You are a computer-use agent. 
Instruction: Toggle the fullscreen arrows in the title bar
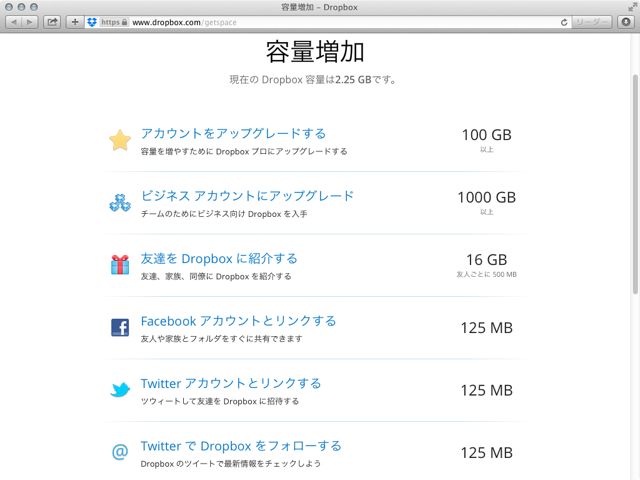coord(632,7)
